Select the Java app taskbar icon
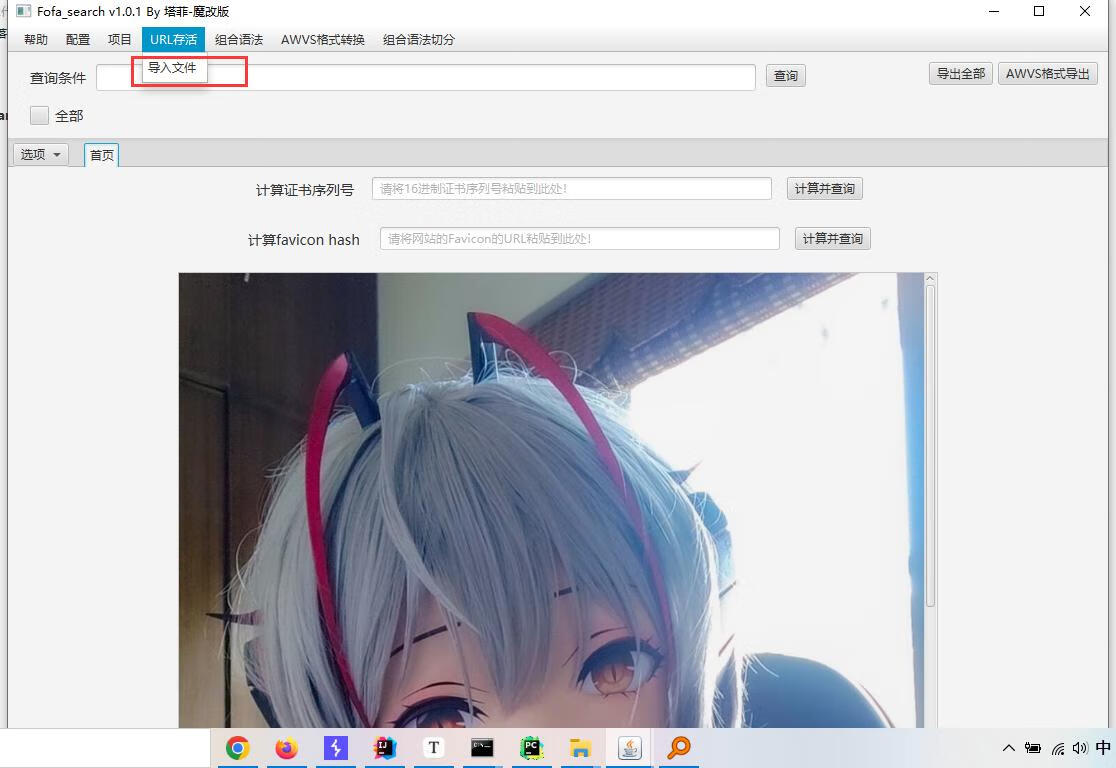1116x768 pixels. (x=629, y=748)
